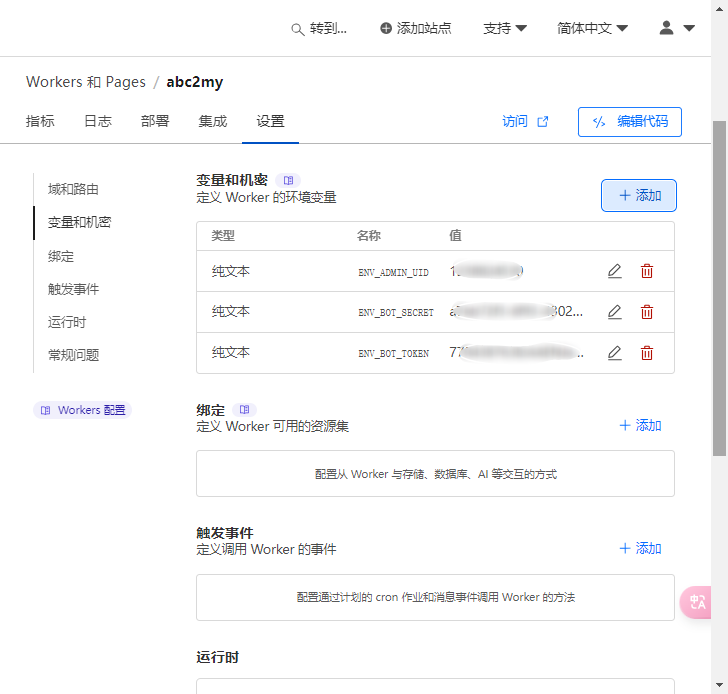
Task: Click the edit pencil for ENV_ADMIN_UID
Action: (615, 271)
